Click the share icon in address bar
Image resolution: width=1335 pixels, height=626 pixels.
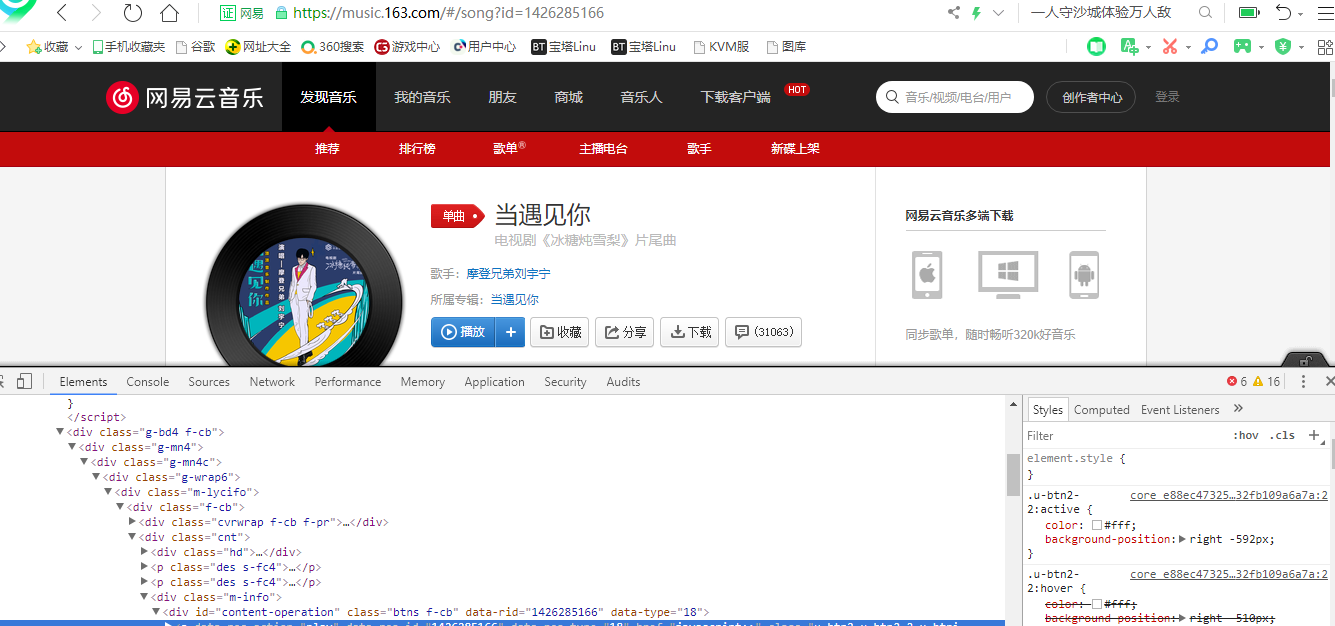tap(953, 13)
